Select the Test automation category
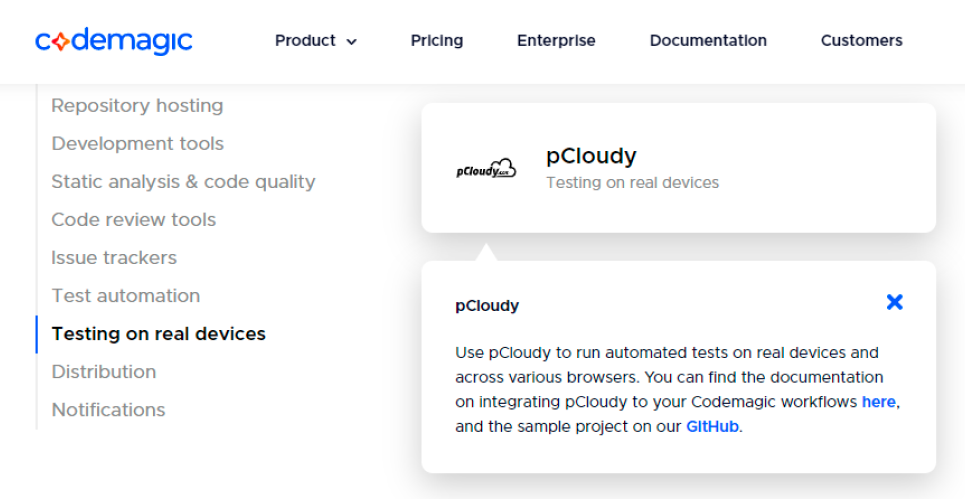This screenshot has height=499, width=965. (125, 296)
